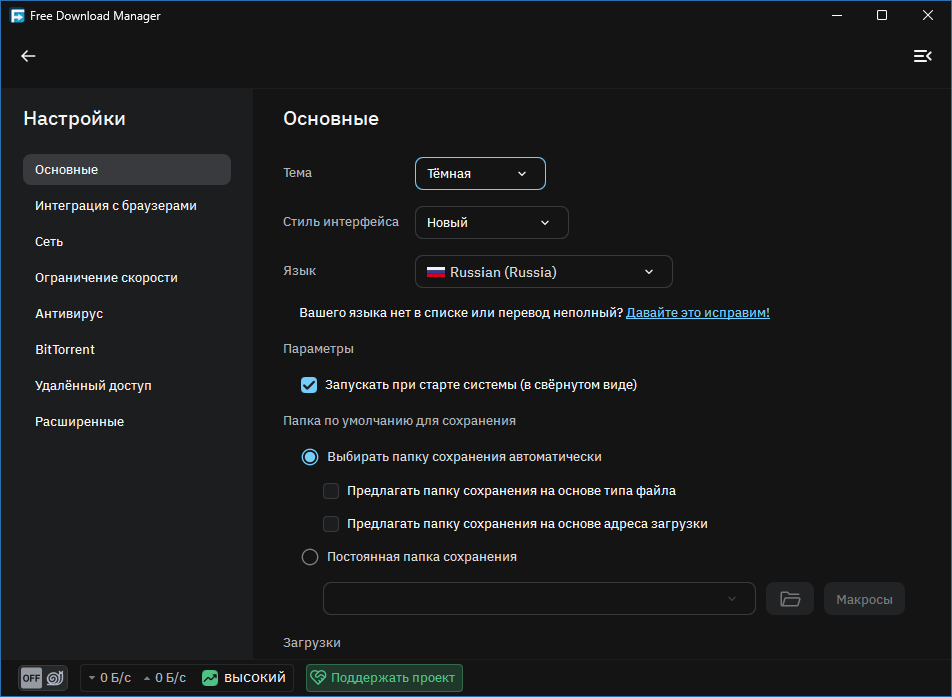This screenshot has width=952, height=697.
Task: Select the ВЫСОКИЙ traffic mode label
Action: pos(255,678)
